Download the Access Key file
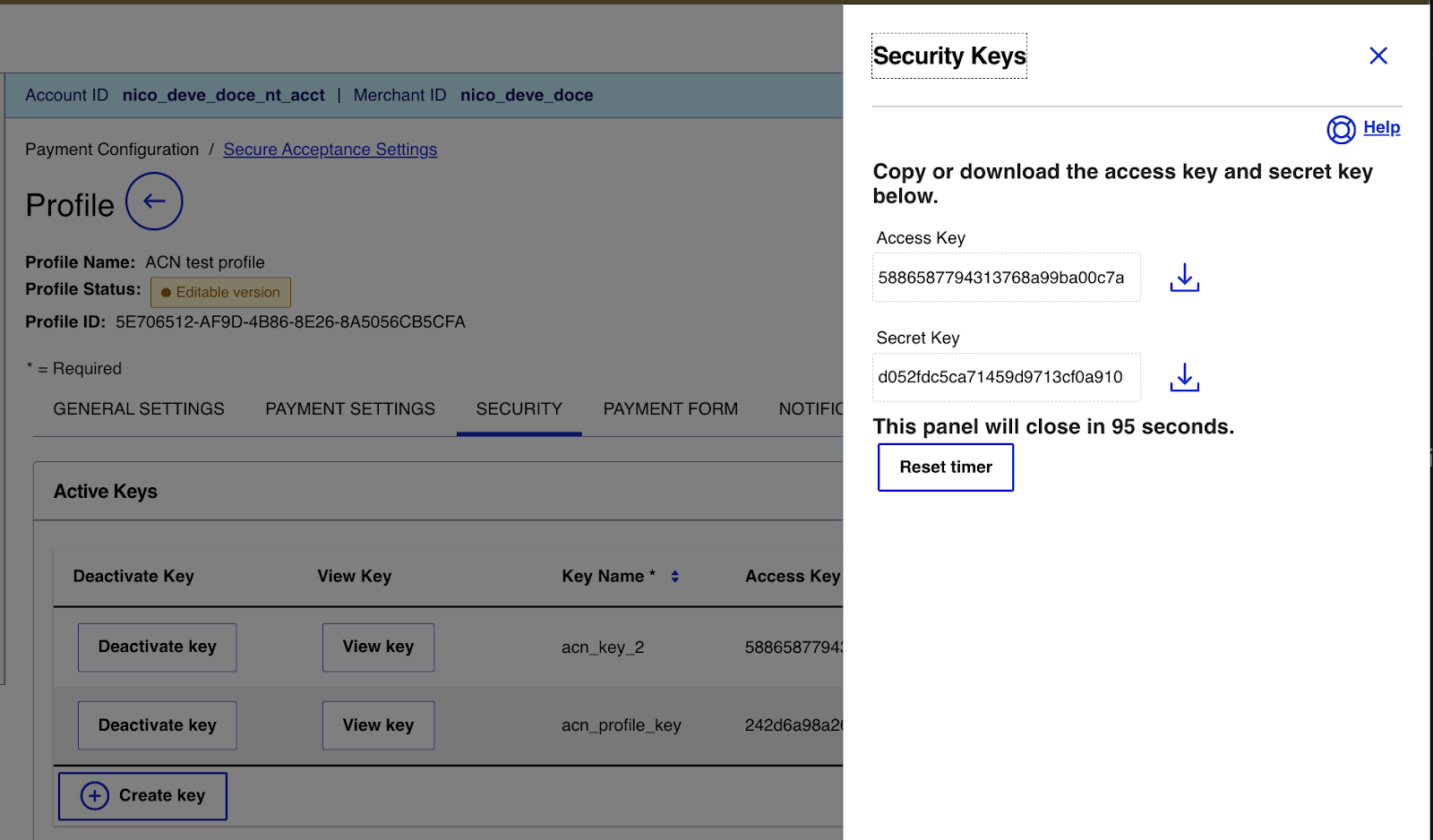Viewport: 1433px width, 840px height. (x=1184, y=278)
